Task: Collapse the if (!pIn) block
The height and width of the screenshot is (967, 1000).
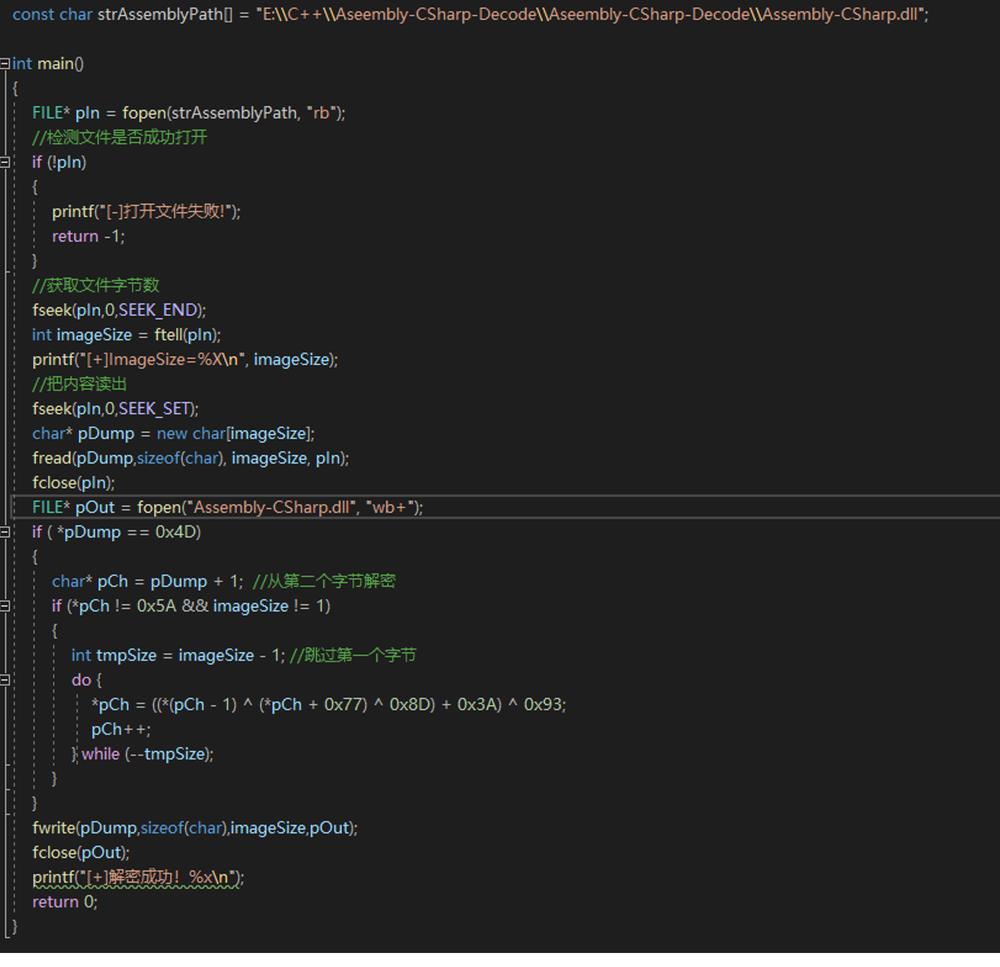Action: [6, 162]
